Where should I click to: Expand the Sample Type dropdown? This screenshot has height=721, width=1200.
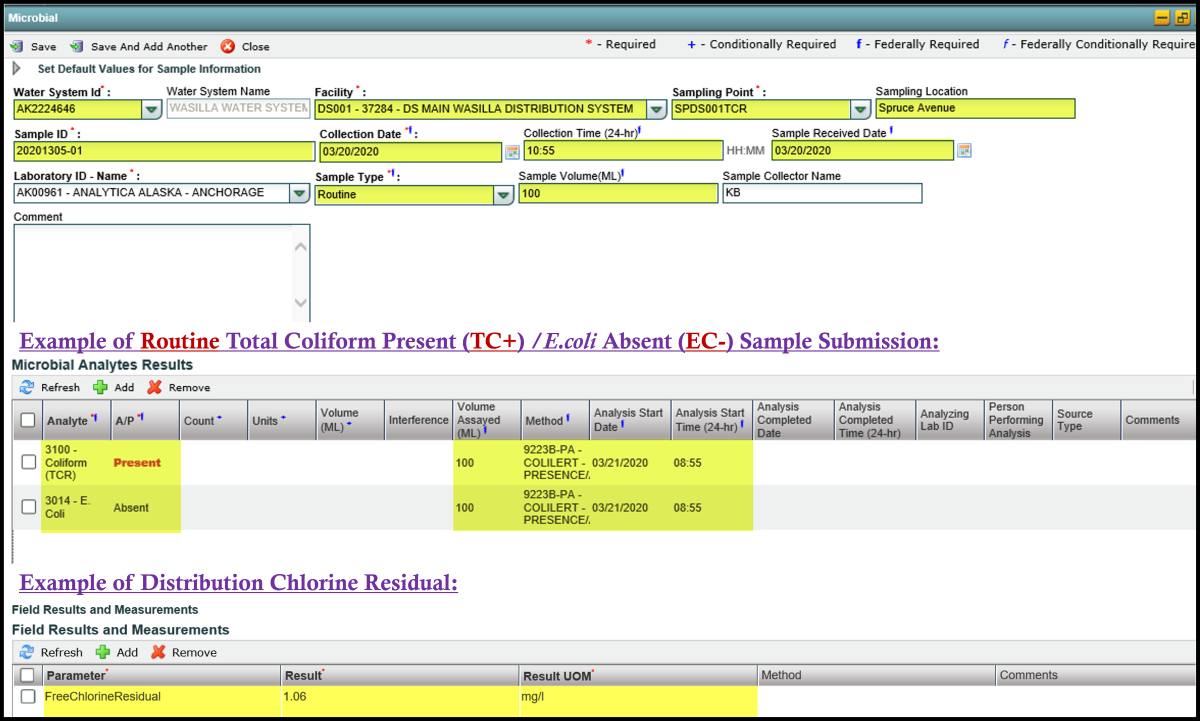[x=503, y=195]
